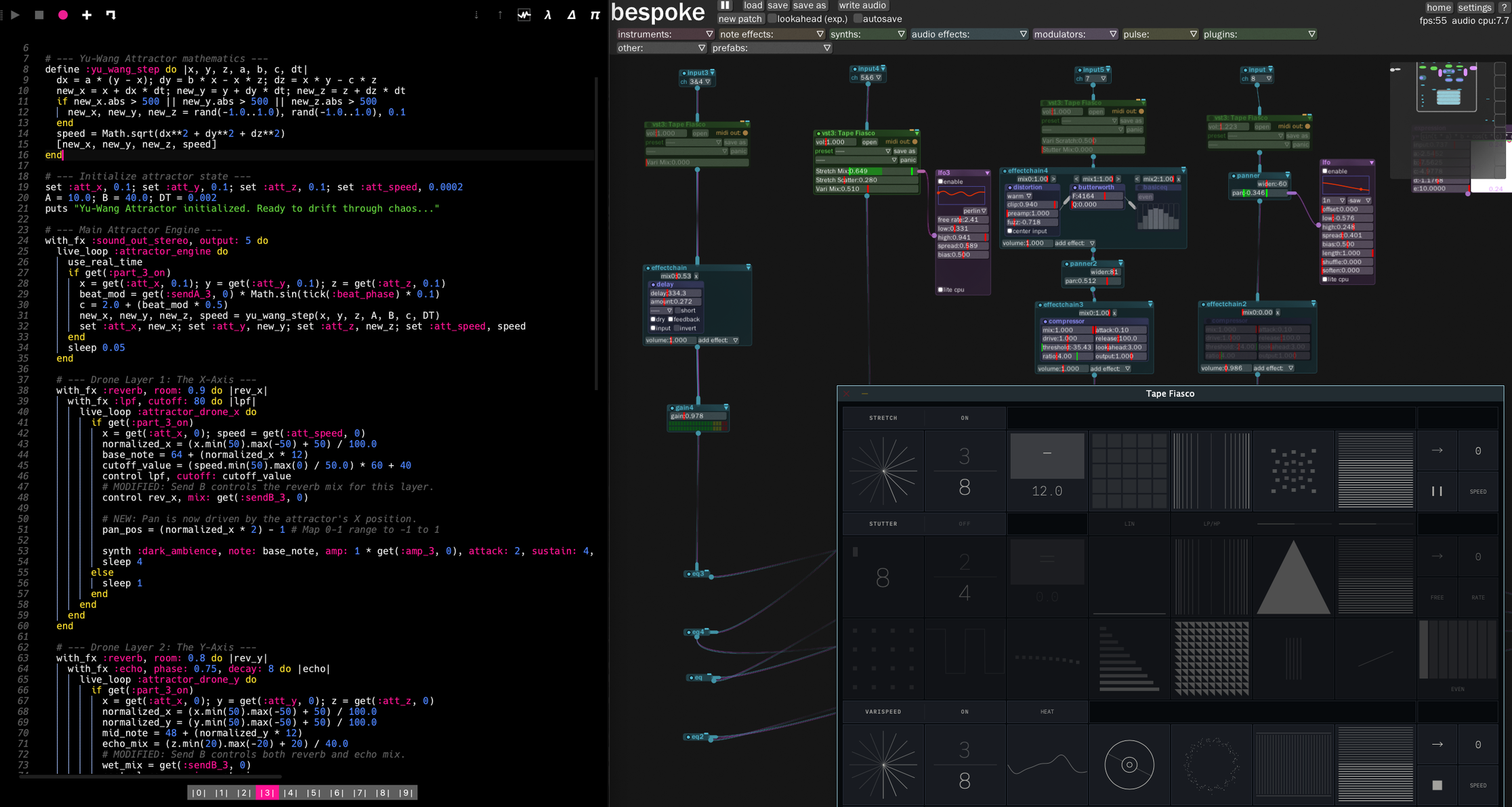Open the prefabs dropdown
This screenshot has height=807, width=1512.
(771, 48)
